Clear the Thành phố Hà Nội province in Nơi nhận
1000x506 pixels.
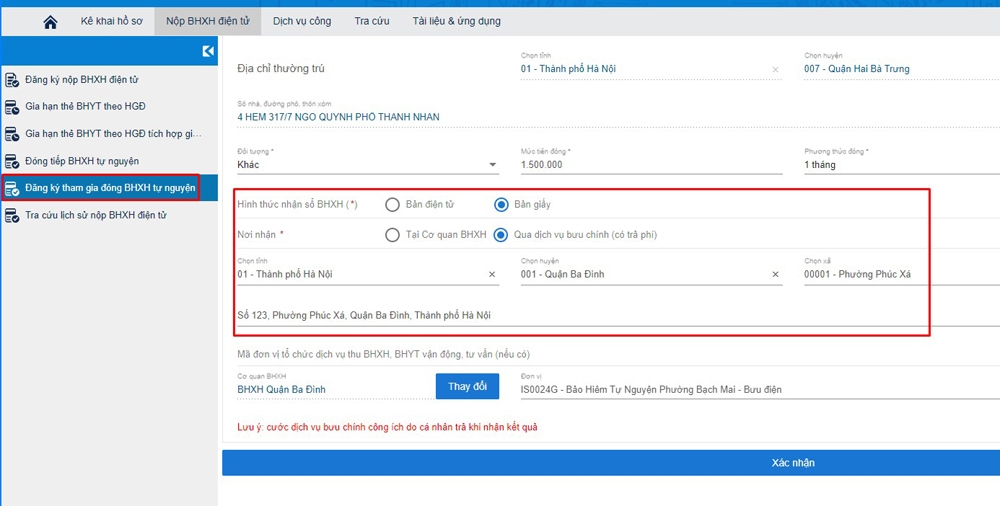(x=492, y=274)
